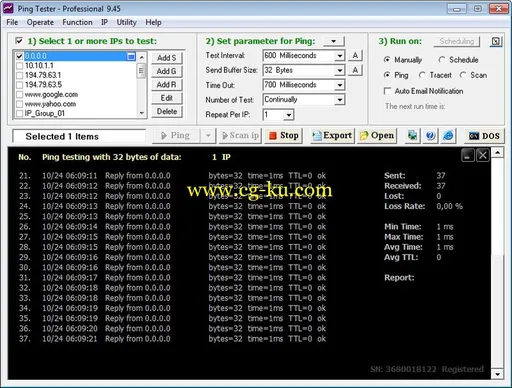This screenshot has width=512, height=388.
Task: Click the A button beside Send Buffer Size
Action: tap(355, 70)
